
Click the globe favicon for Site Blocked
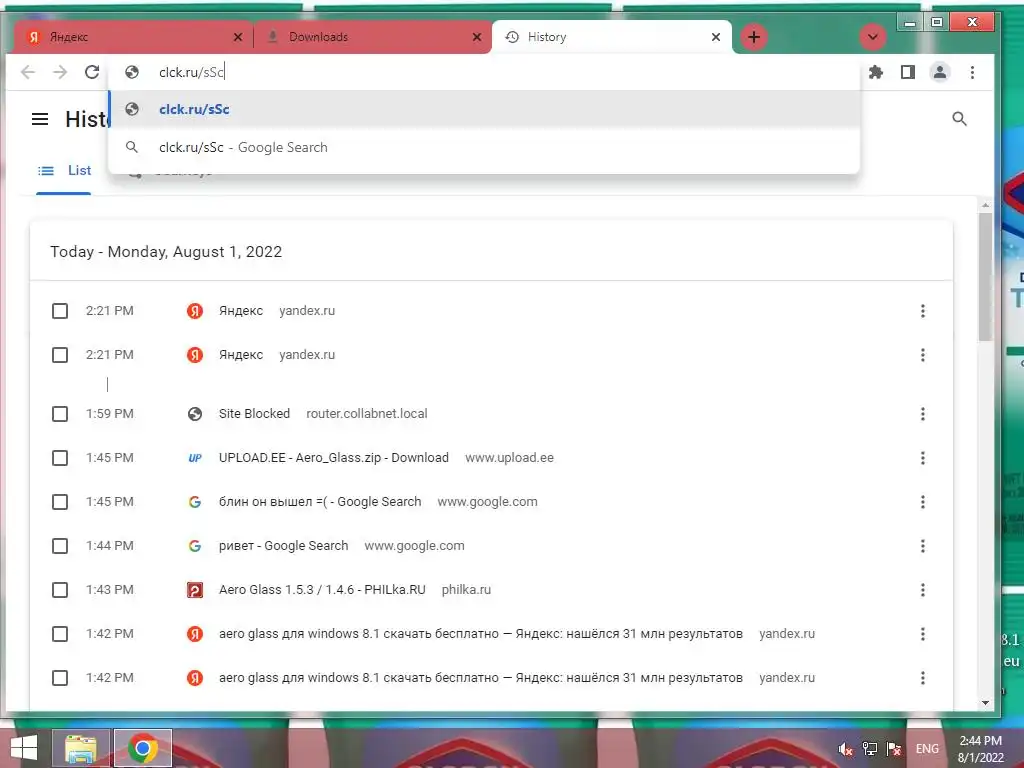click(195, 414)
